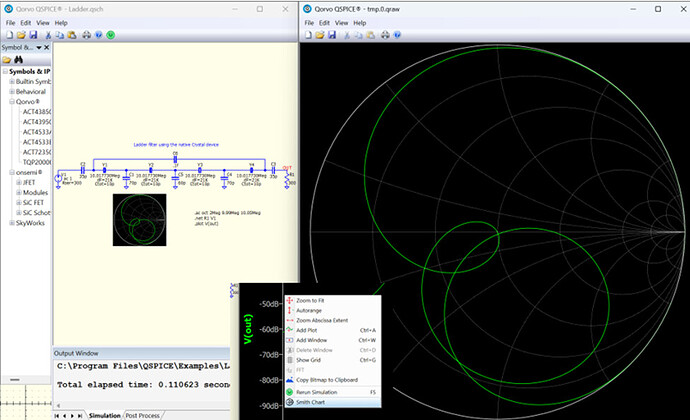This screenshot has height=420, width=690.
Task: Select Smith Chart in context menu
Action: [333, 402]
